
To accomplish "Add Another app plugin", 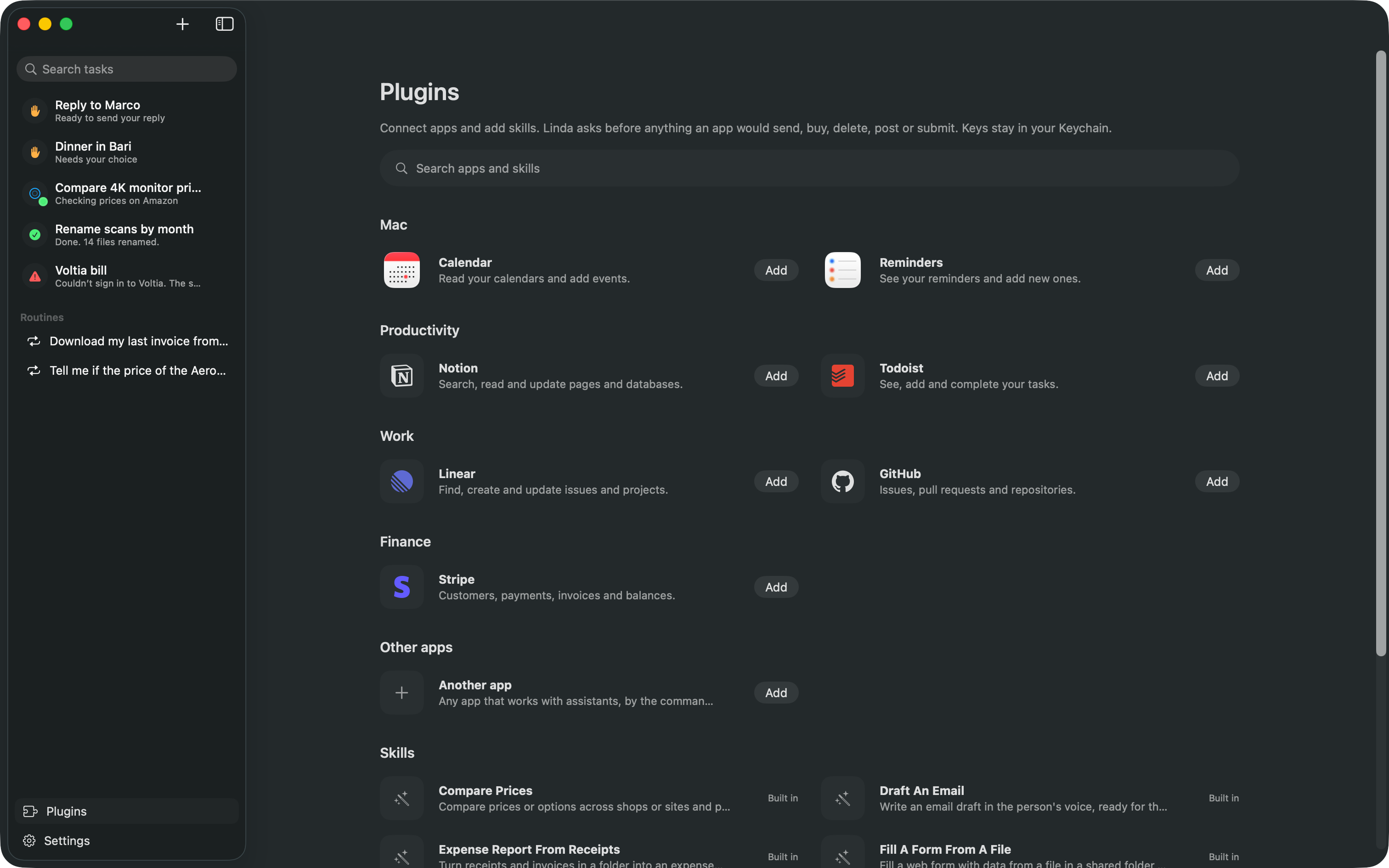I will 776,693.
